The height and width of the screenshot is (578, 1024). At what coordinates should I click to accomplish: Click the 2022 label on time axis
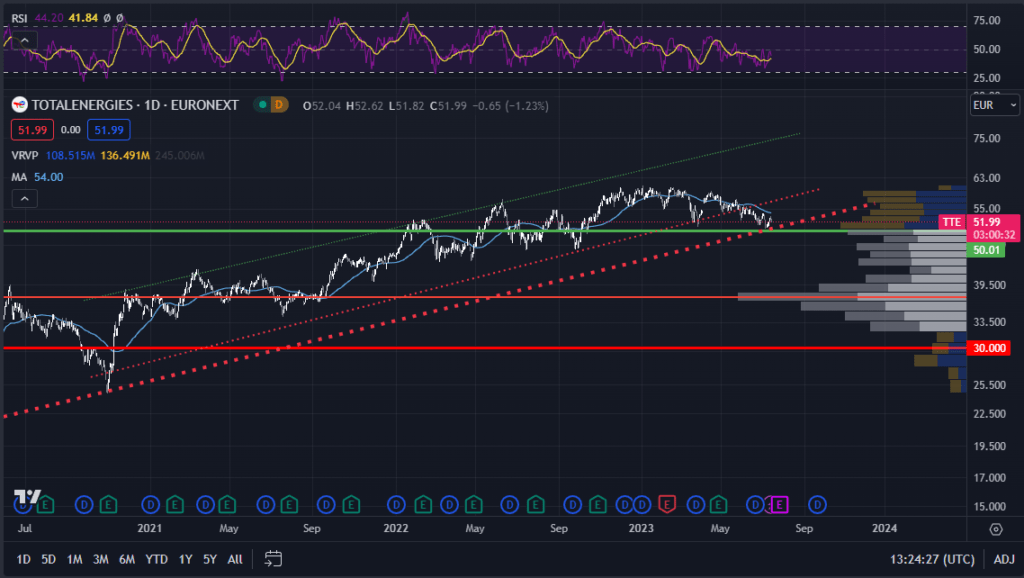pos(396,528)
